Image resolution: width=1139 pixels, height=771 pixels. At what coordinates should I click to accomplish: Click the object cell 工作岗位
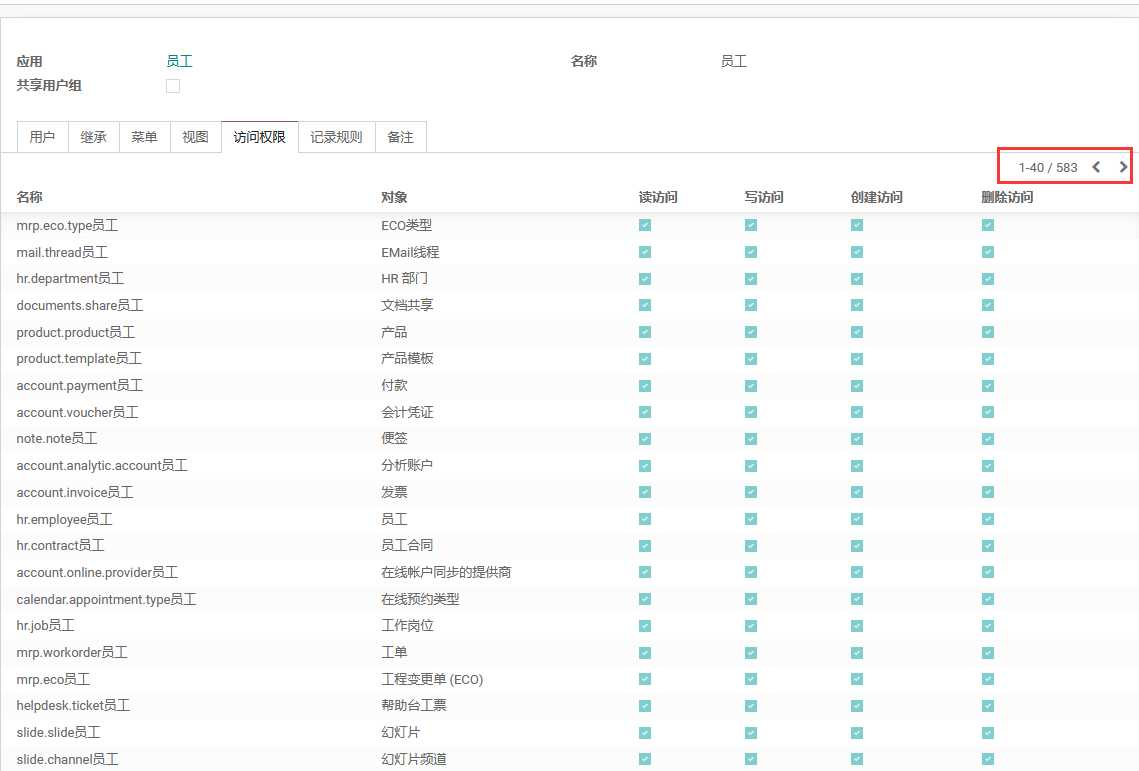click(408, 626)
